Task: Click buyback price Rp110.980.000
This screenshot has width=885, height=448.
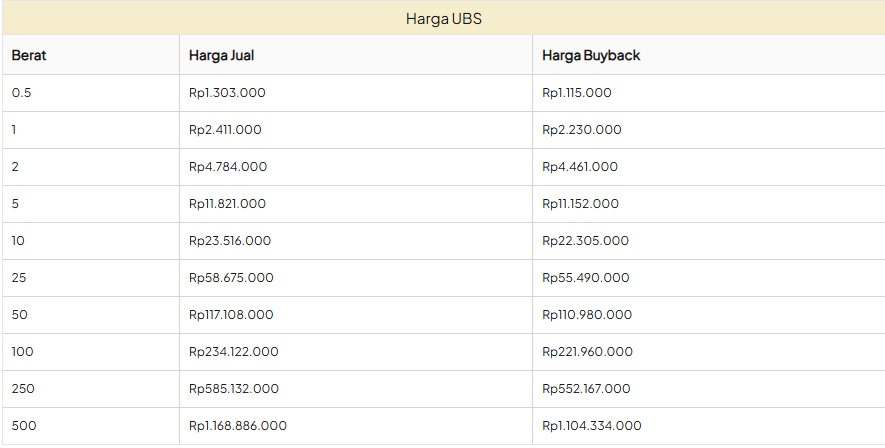Action: tap(587, 314)
